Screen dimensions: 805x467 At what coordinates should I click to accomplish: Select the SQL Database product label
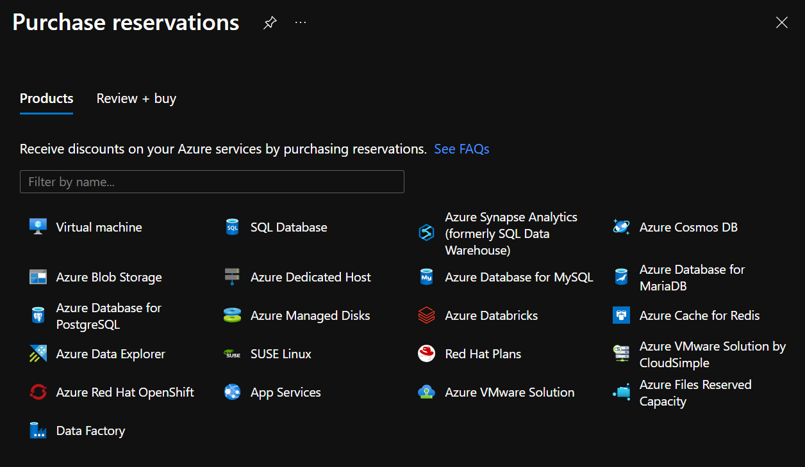289,227
